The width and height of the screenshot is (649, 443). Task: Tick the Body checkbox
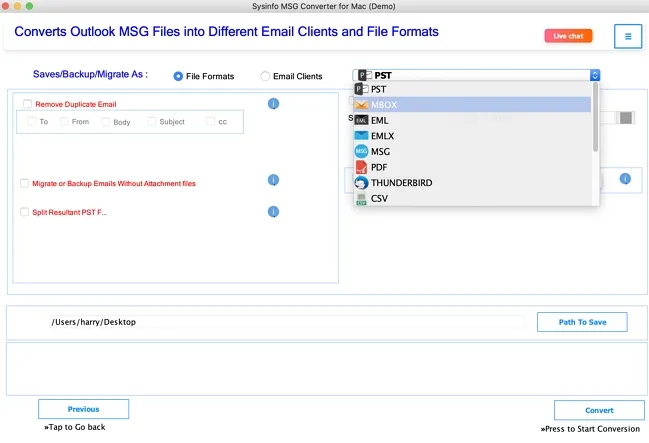[x=106, y=122]
